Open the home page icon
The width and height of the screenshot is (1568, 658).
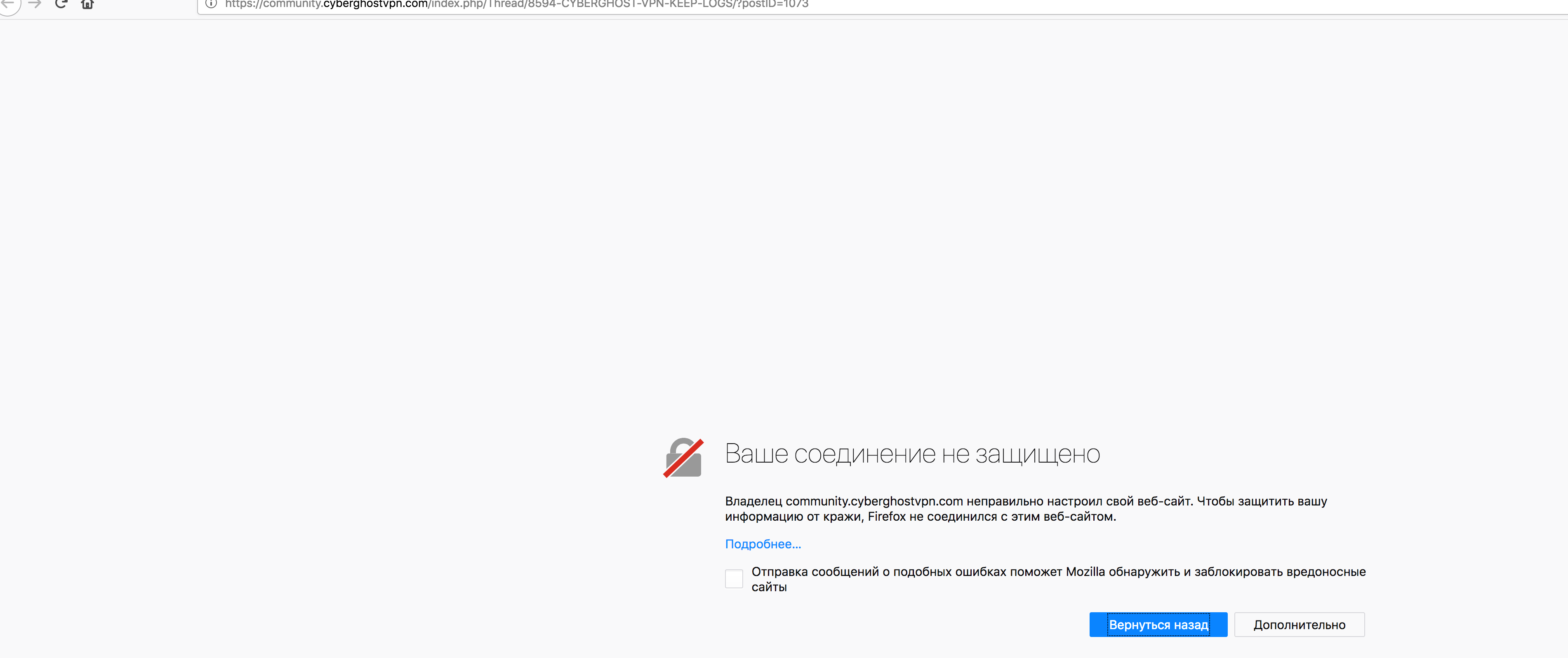click(x=88, y=4)
